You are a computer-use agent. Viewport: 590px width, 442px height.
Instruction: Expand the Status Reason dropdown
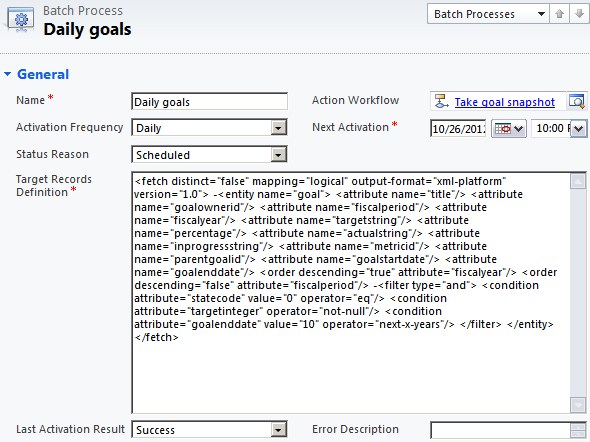[278, 155]
